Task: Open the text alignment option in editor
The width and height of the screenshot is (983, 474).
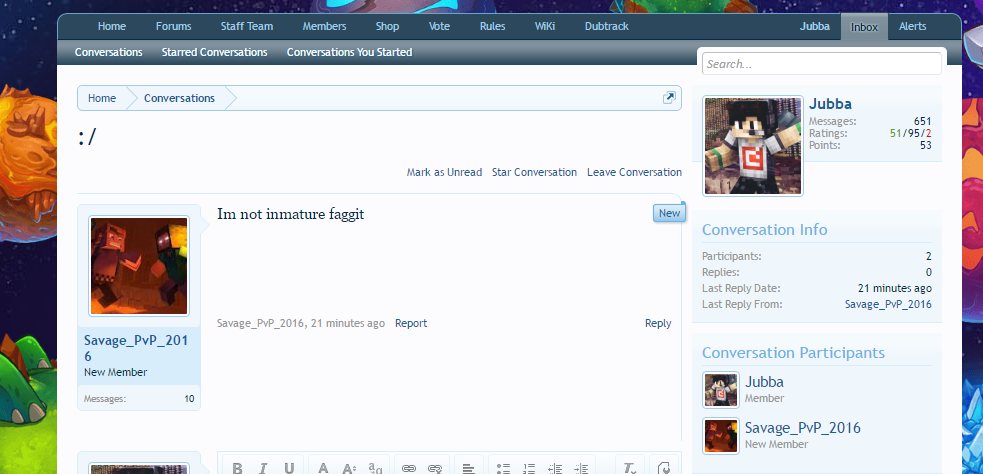Action: pyautogui.click(x=468, y=467)
